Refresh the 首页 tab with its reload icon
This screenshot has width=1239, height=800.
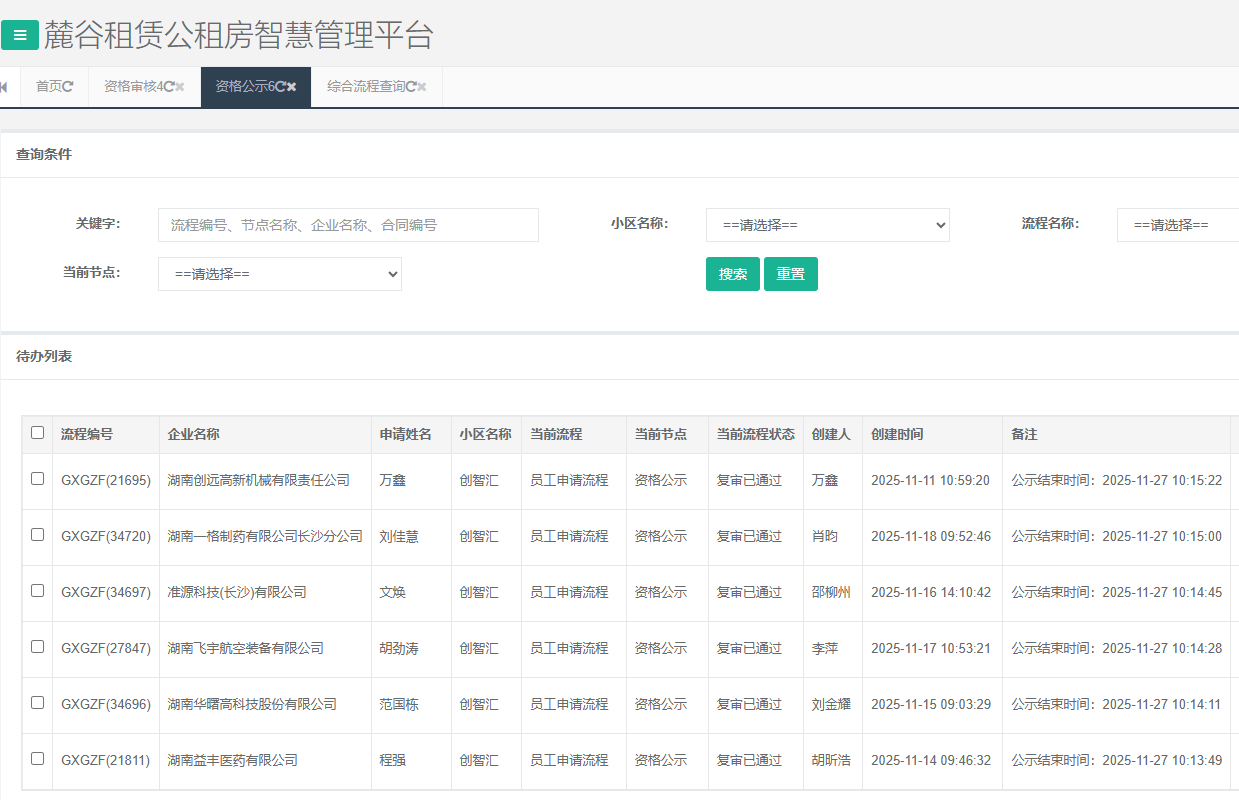click(x=68, y=87)
